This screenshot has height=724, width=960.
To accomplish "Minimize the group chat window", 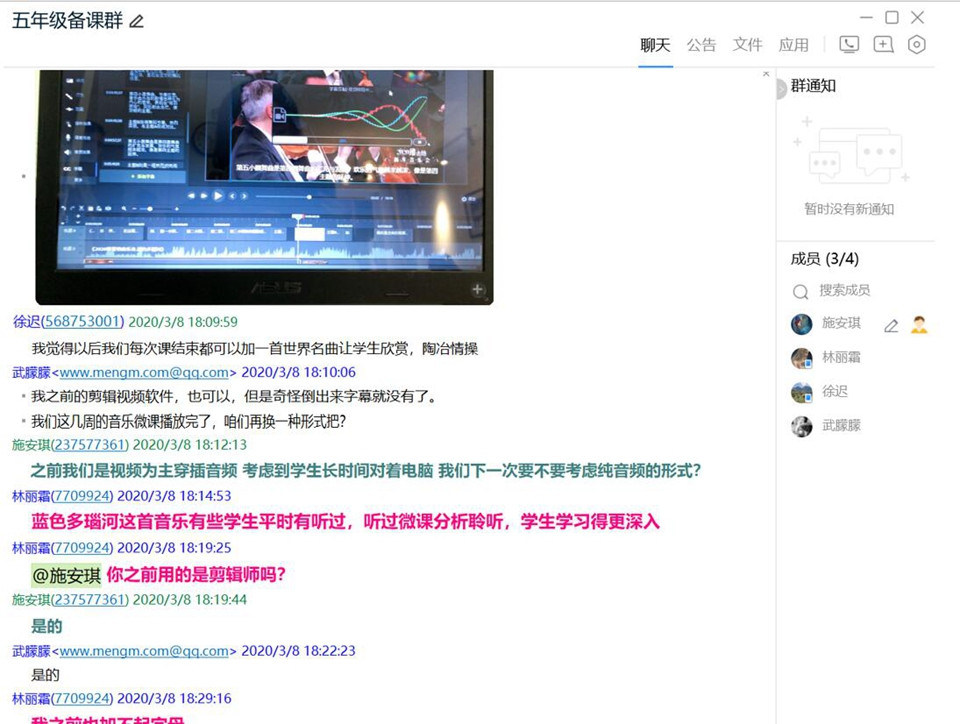I will click(866, 18).
